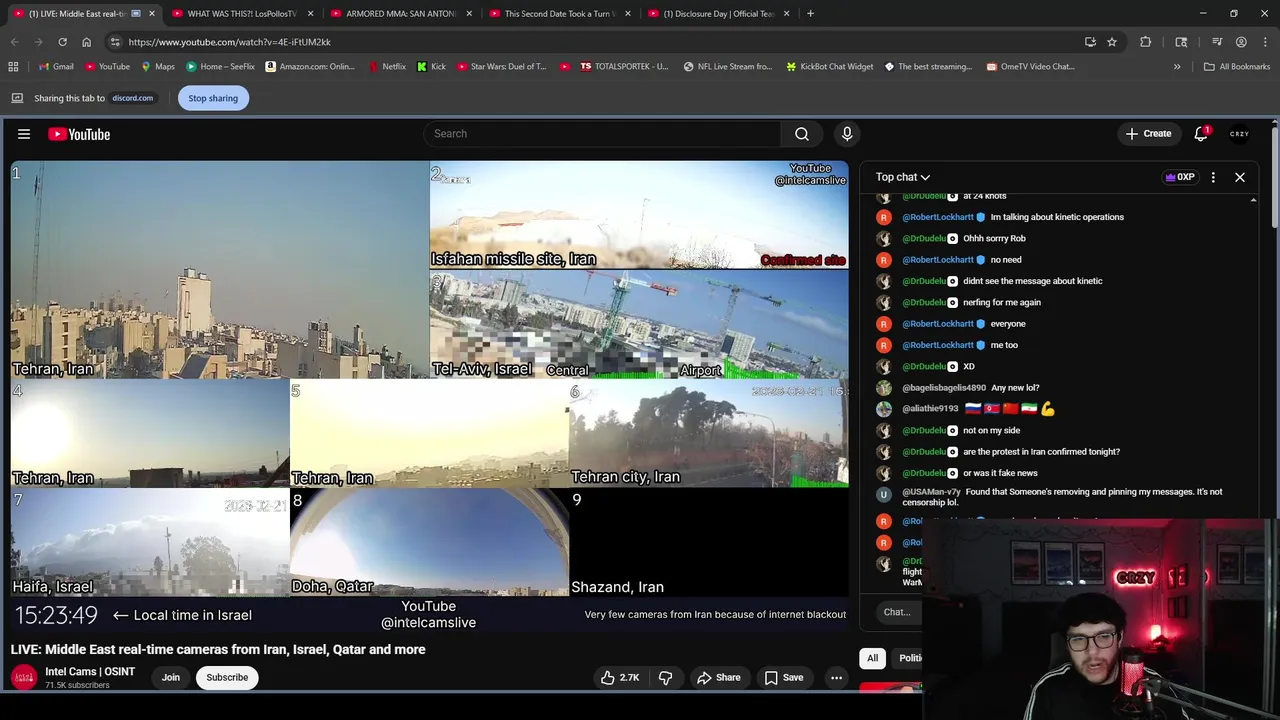Join the Intel Cams channel membership
The image size is (1280, 720).
[x=171, y=678]
